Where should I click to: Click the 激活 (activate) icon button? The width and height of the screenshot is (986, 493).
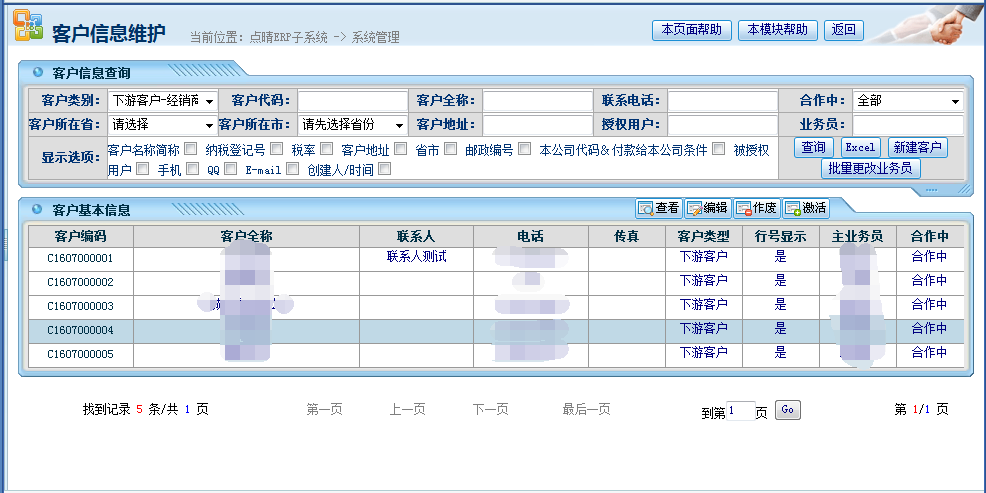coord(805,208)
